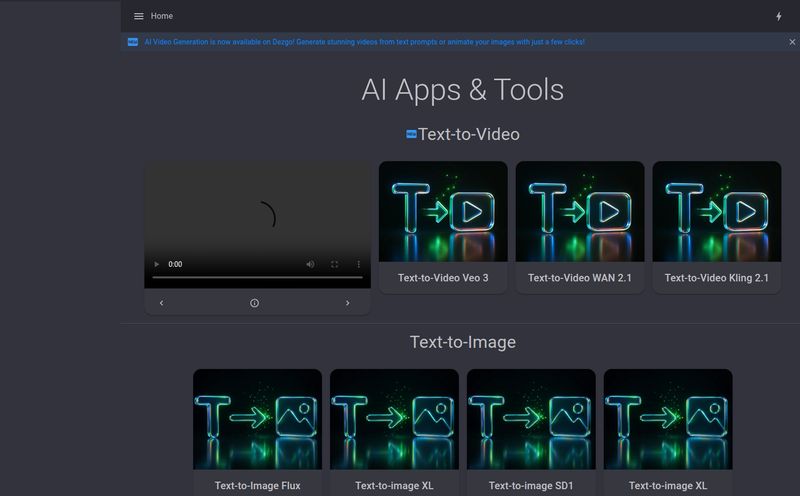The image size is (800, 496).
Task: Seek on the video progress bar
Action: pyautogui.click(x=258, y=278)
